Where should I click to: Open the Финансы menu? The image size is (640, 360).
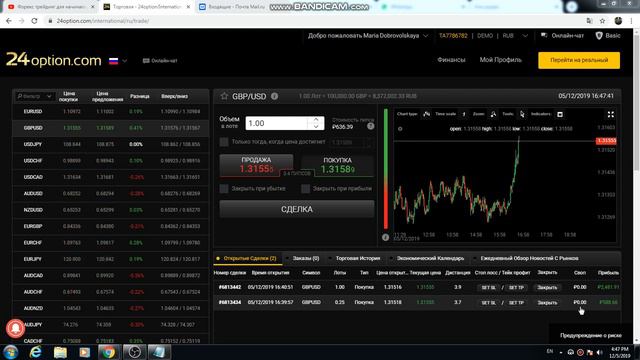[451, 60]
